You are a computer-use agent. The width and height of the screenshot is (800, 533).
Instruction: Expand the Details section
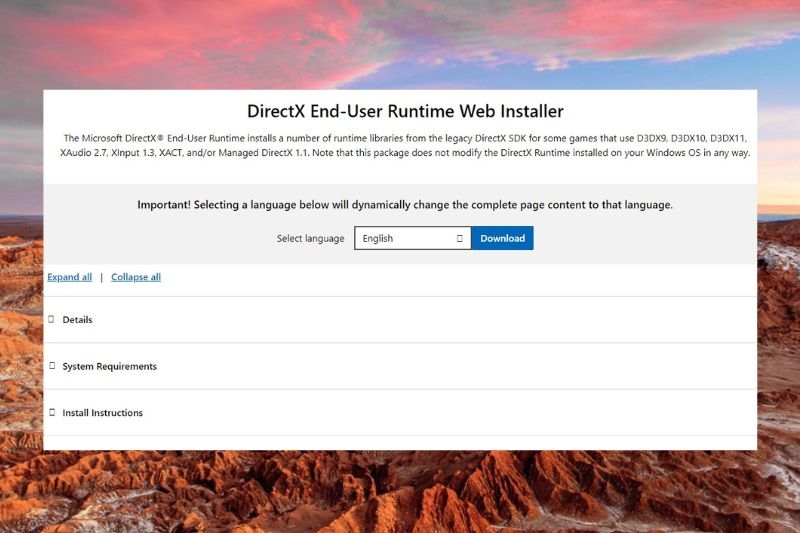tap(400, 320)
